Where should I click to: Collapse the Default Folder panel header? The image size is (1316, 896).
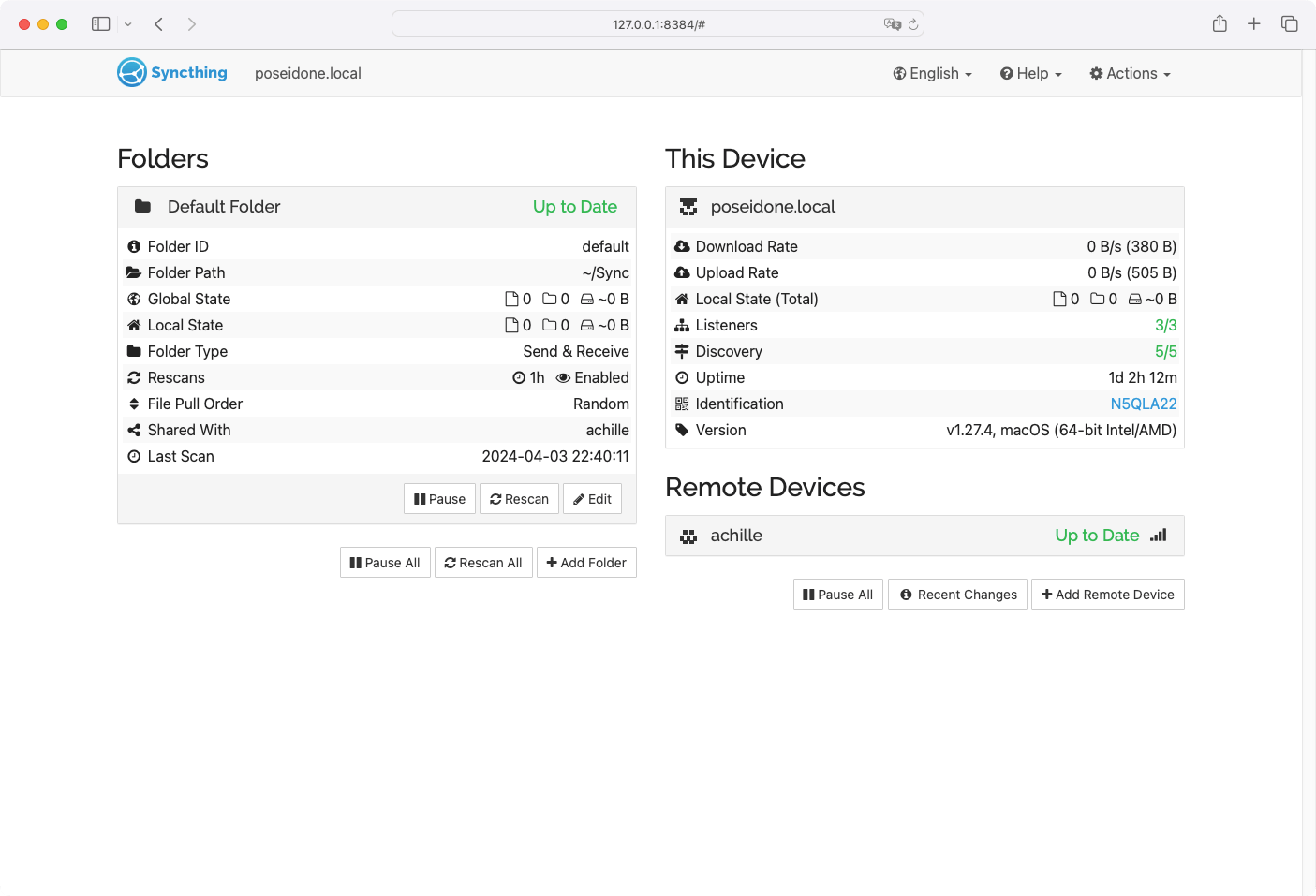[x=375, y=207]
